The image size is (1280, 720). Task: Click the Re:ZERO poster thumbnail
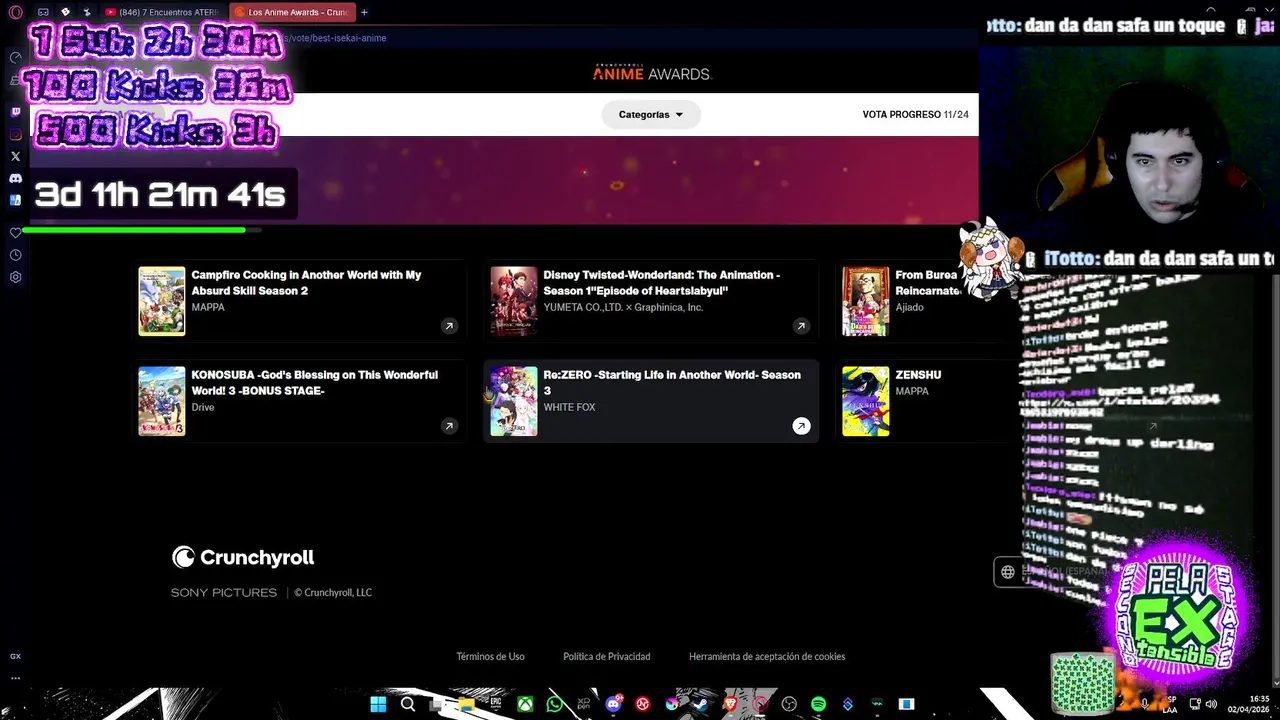(x=514, y=401)
